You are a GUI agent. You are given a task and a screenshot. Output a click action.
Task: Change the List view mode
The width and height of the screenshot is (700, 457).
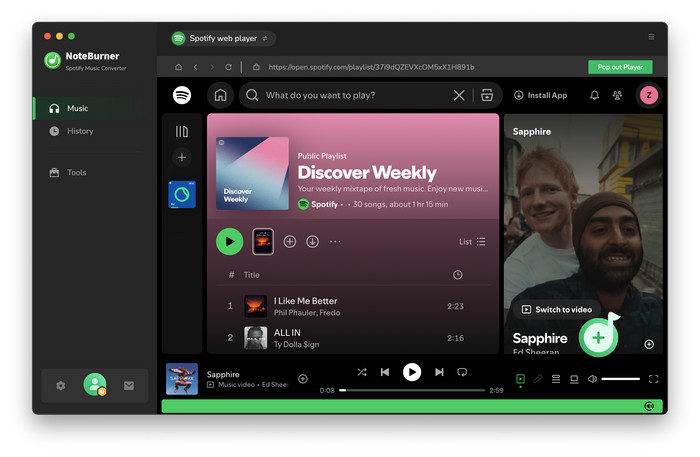(472, 241)
